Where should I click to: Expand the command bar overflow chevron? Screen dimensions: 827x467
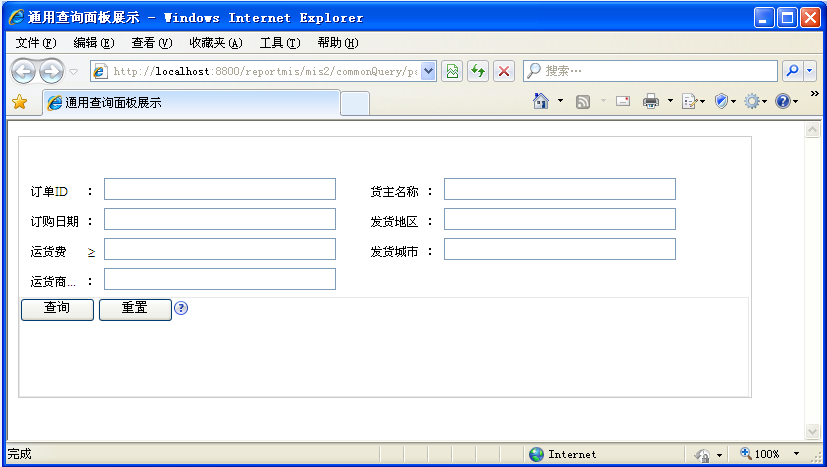point(814,94)
